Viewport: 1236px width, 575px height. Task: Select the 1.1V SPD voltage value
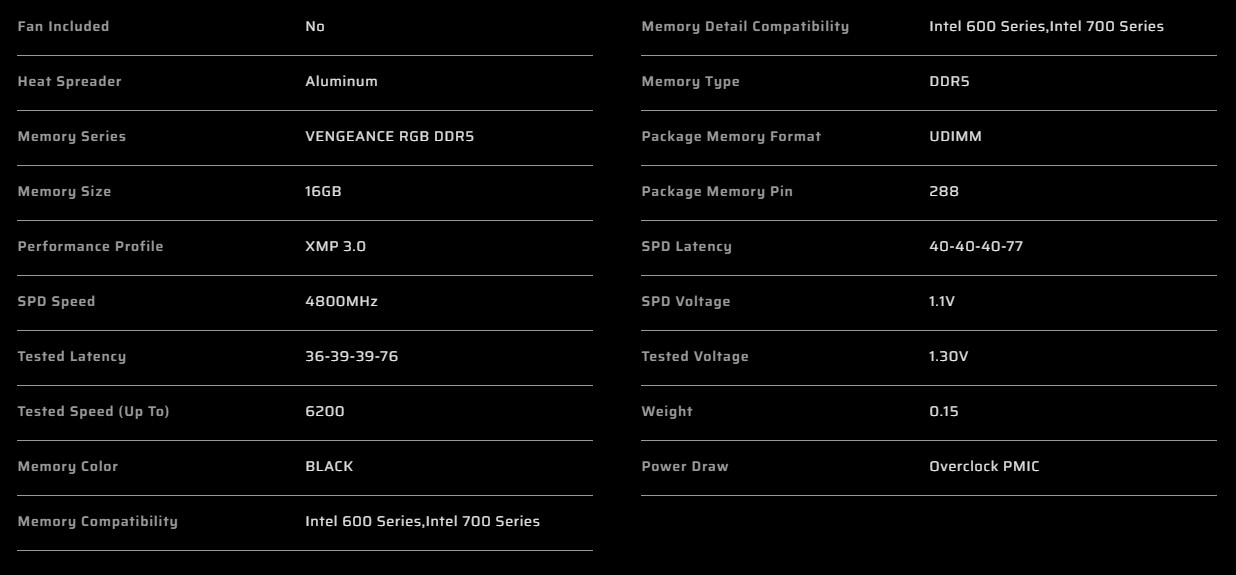point(941,301)
